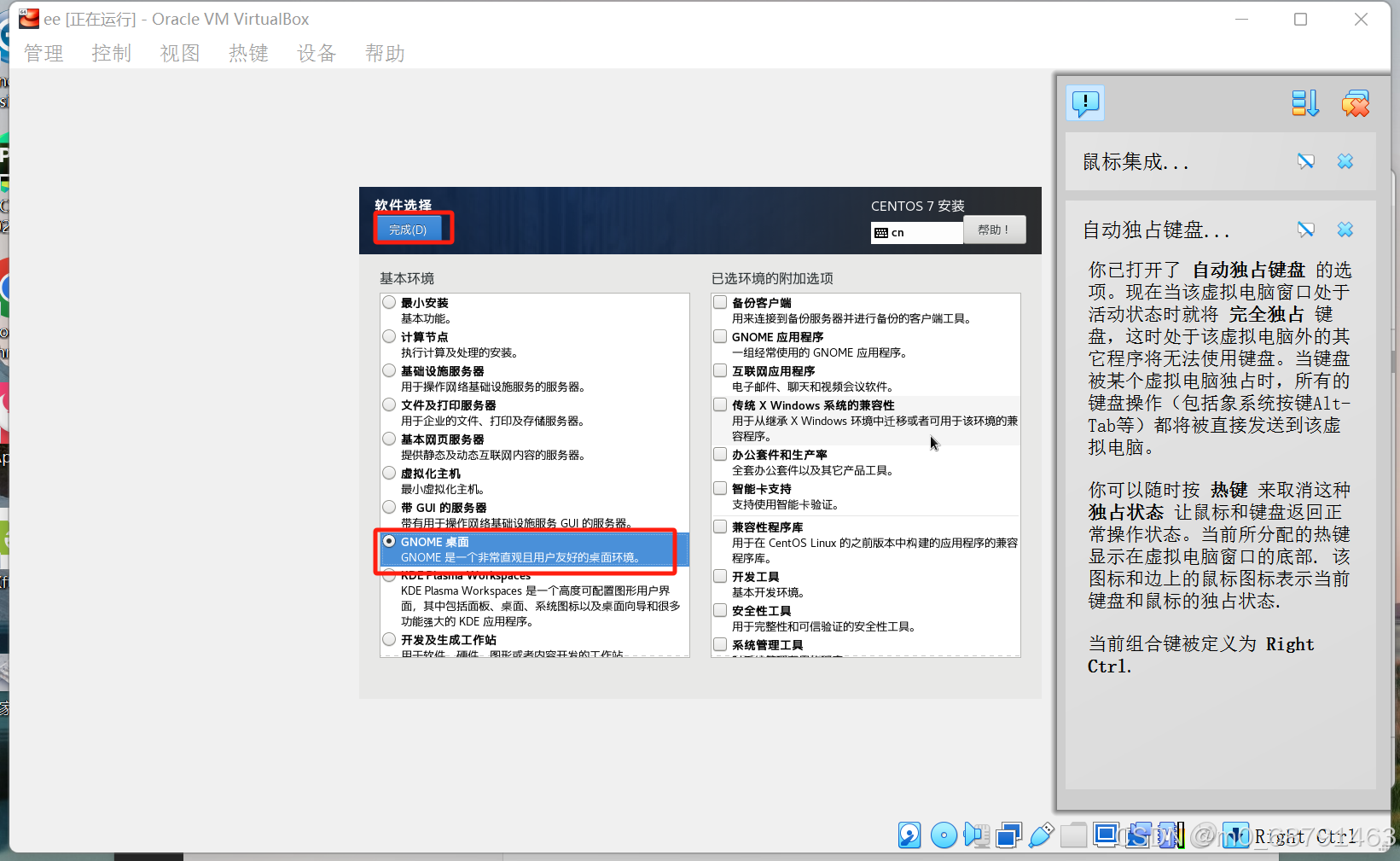Check the 安全性工具 checkbox
This screenshot has height=861, width=1400.
coord(720,610)
